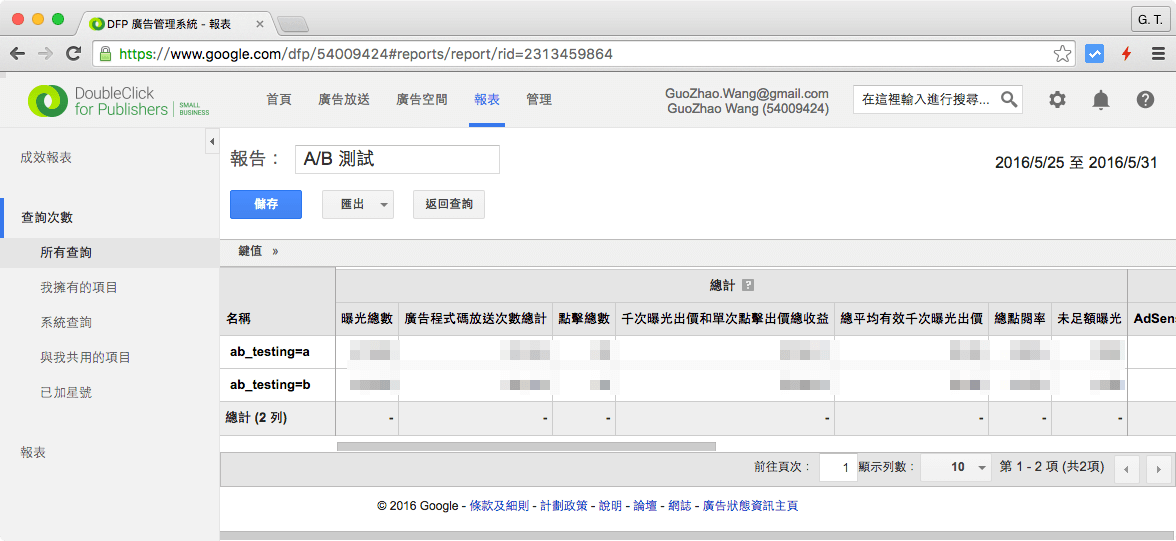Click the 總平均有效千次曝光出價 column header
Viewport: 1176px width, 541px height.
coord(911,318)
